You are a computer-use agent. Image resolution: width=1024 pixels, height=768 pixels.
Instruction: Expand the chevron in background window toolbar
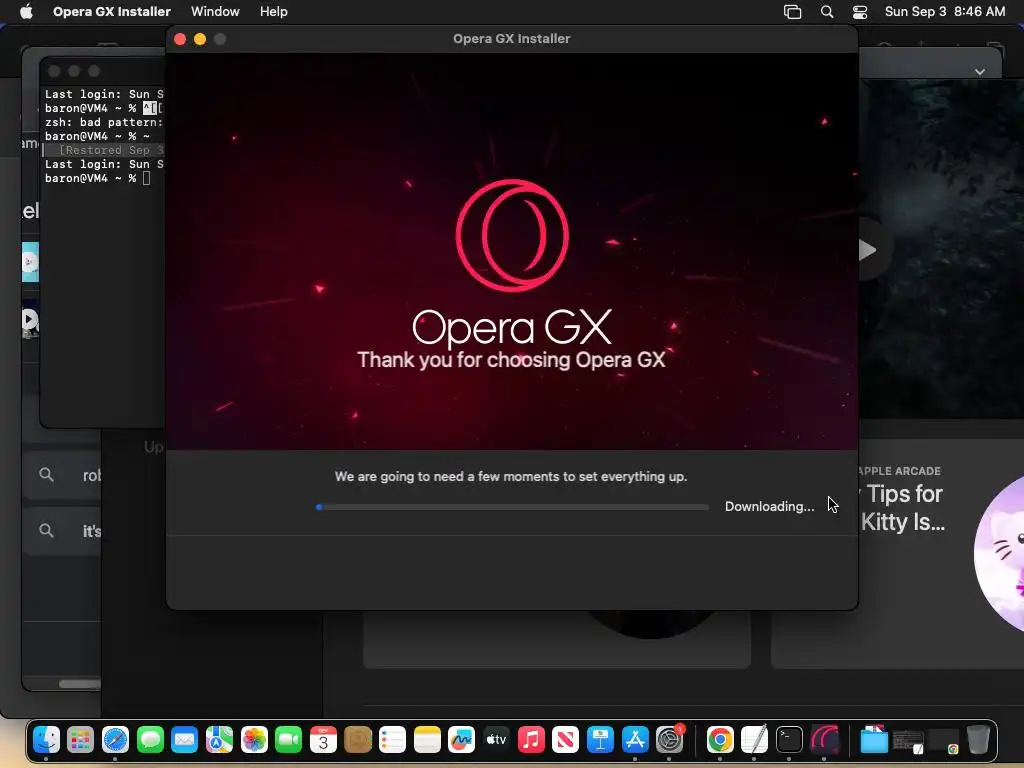(x=980, y=71)
